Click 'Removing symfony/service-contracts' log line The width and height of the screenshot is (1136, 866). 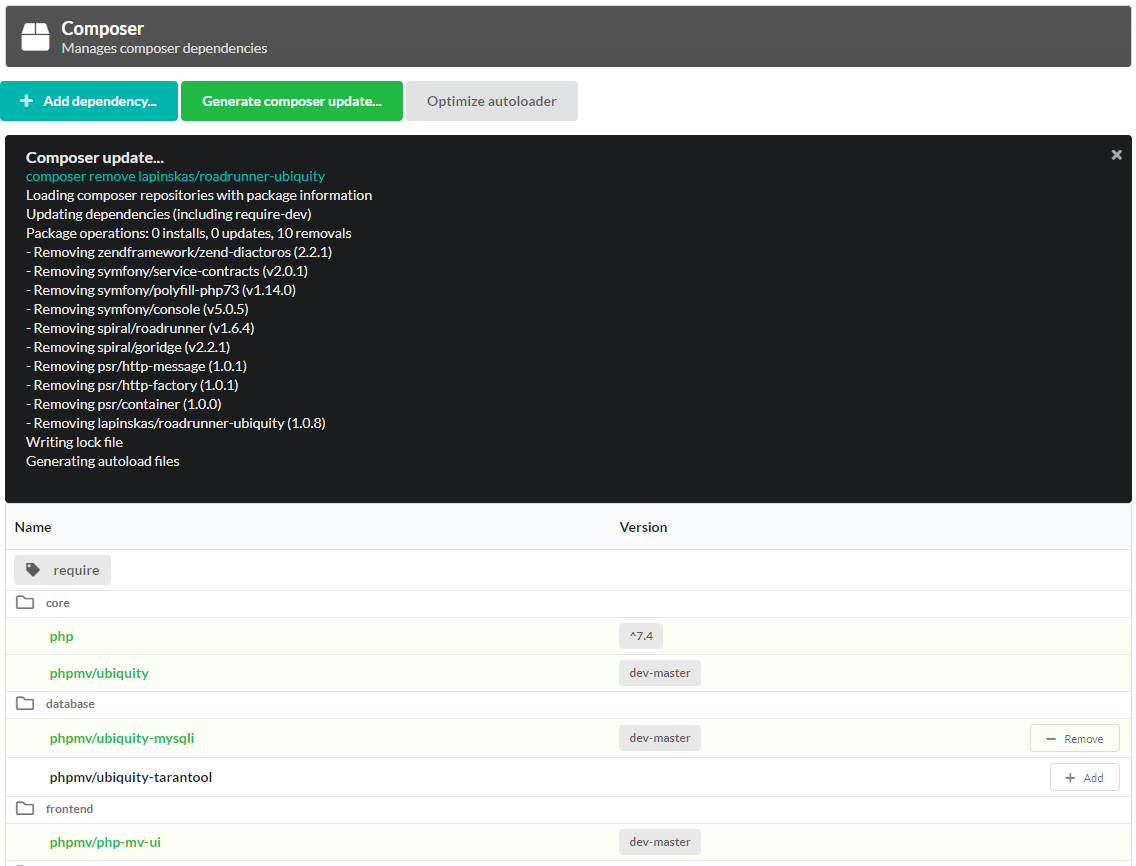(167, 271)
